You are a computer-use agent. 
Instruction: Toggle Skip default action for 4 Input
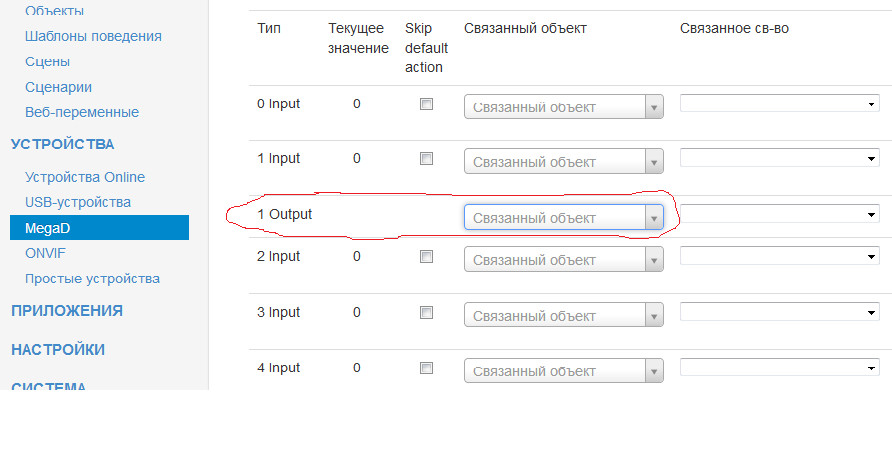(427, 368)
